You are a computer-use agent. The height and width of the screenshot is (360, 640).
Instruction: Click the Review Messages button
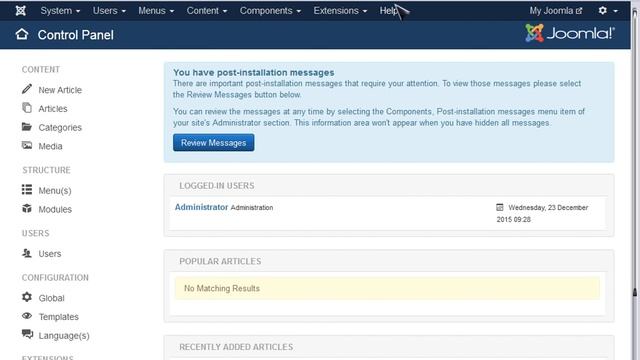pyautogui.click(x=213, y=142)
